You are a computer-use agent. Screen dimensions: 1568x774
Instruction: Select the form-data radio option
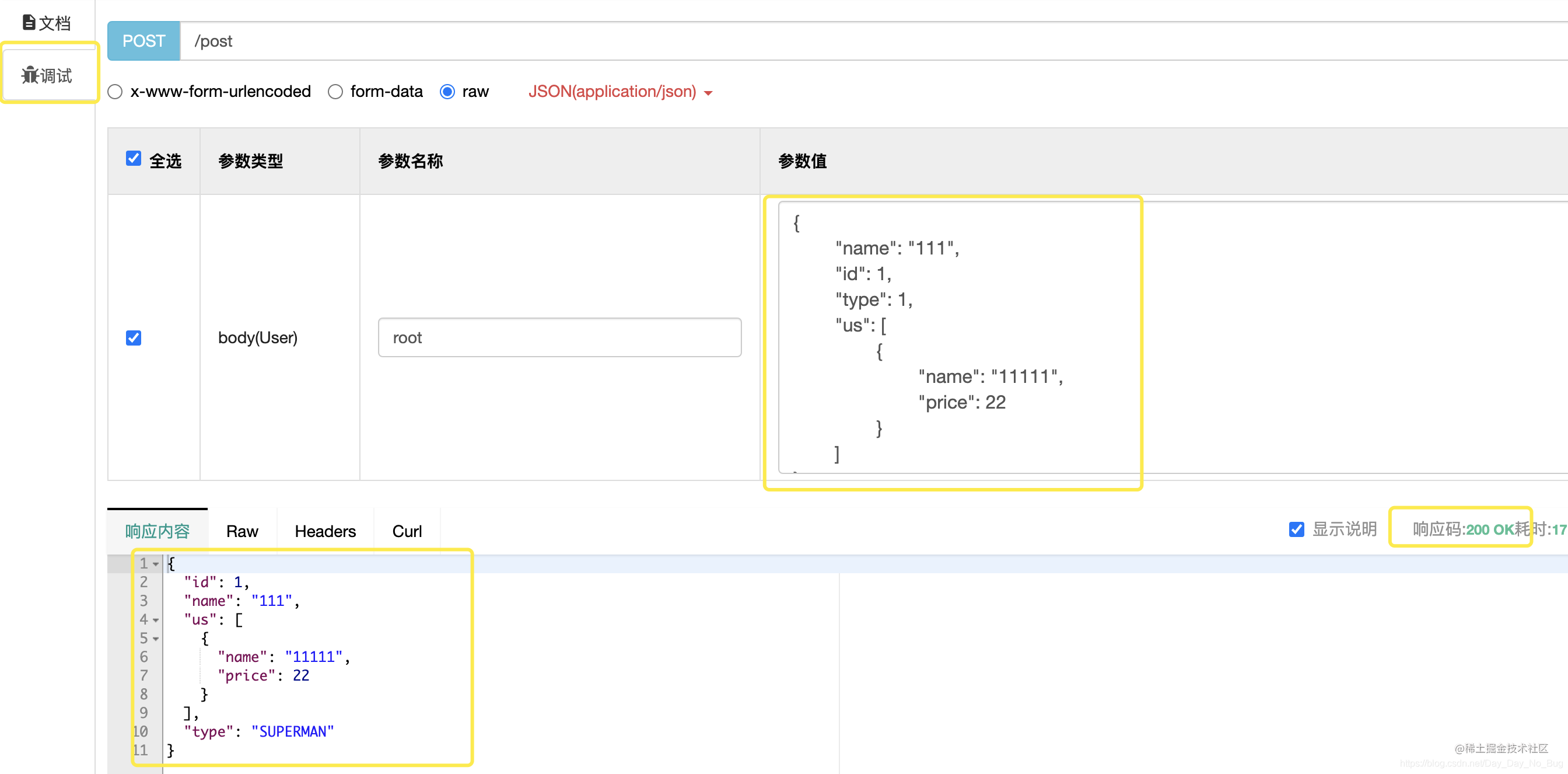click(335, 92)
